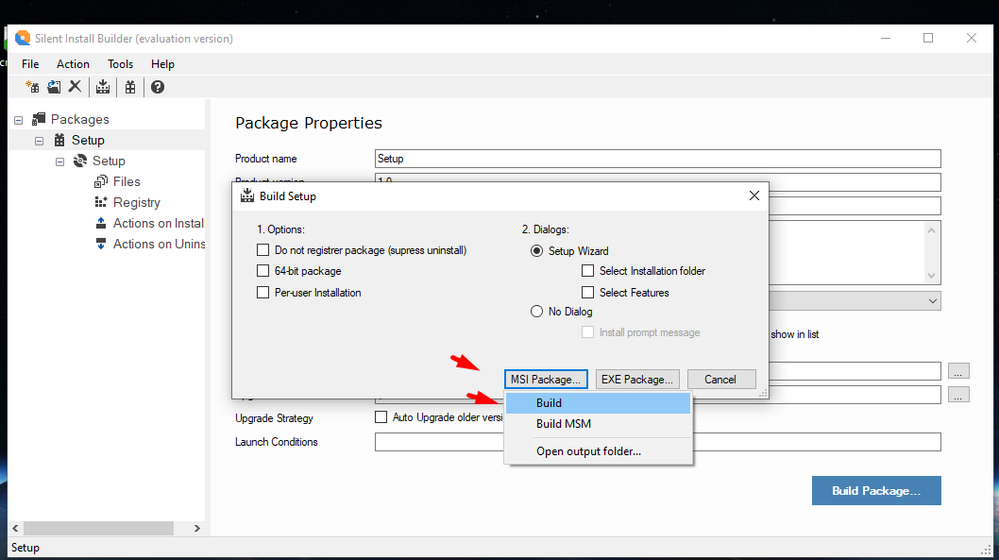The width and height of the screenshot is (999, 560).
Task: Click the Delete X toolbar icon
Action: (x=75, y=86)
